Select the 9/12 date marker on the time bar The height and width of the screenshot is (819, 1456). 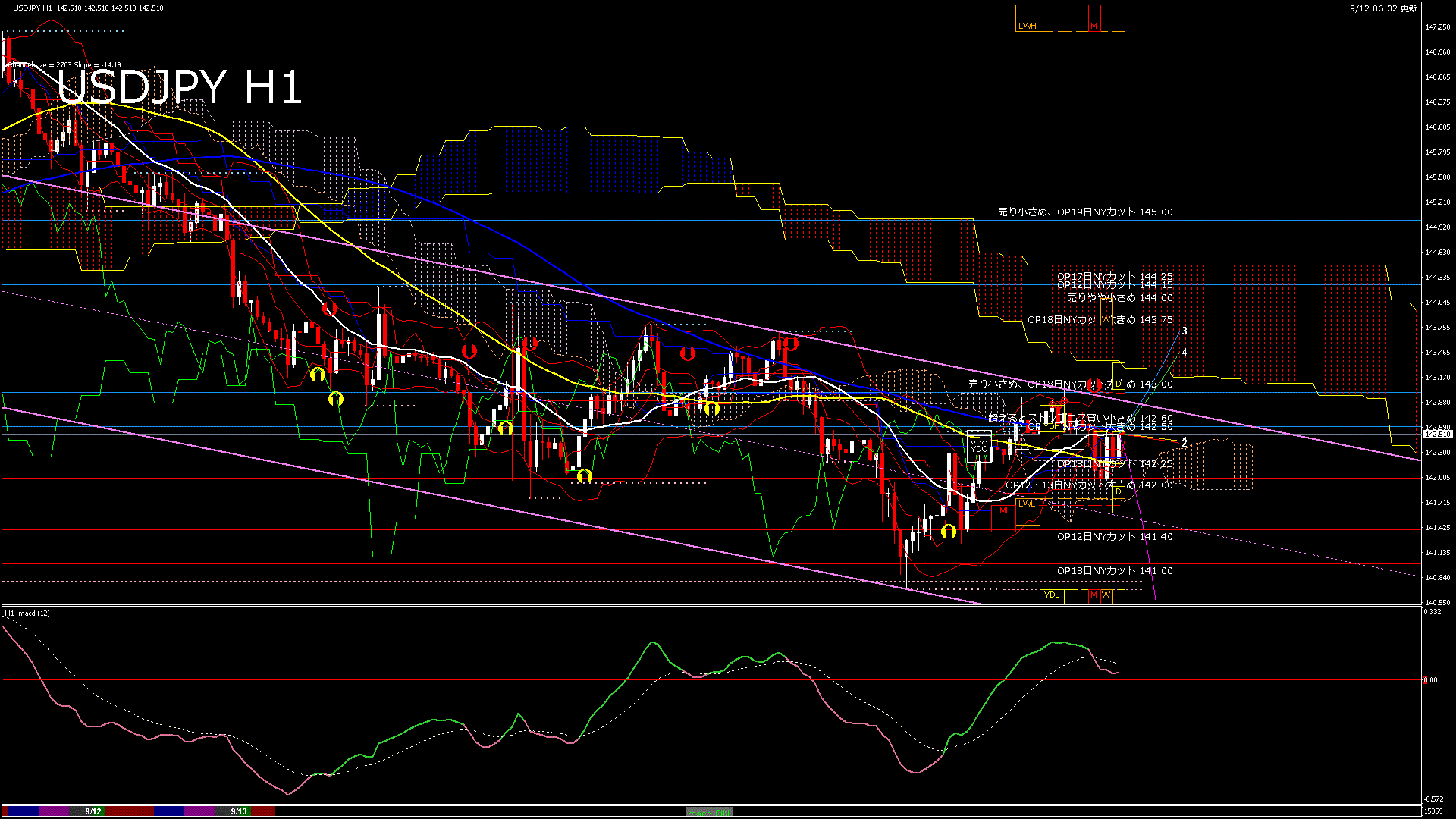point(93,811)
